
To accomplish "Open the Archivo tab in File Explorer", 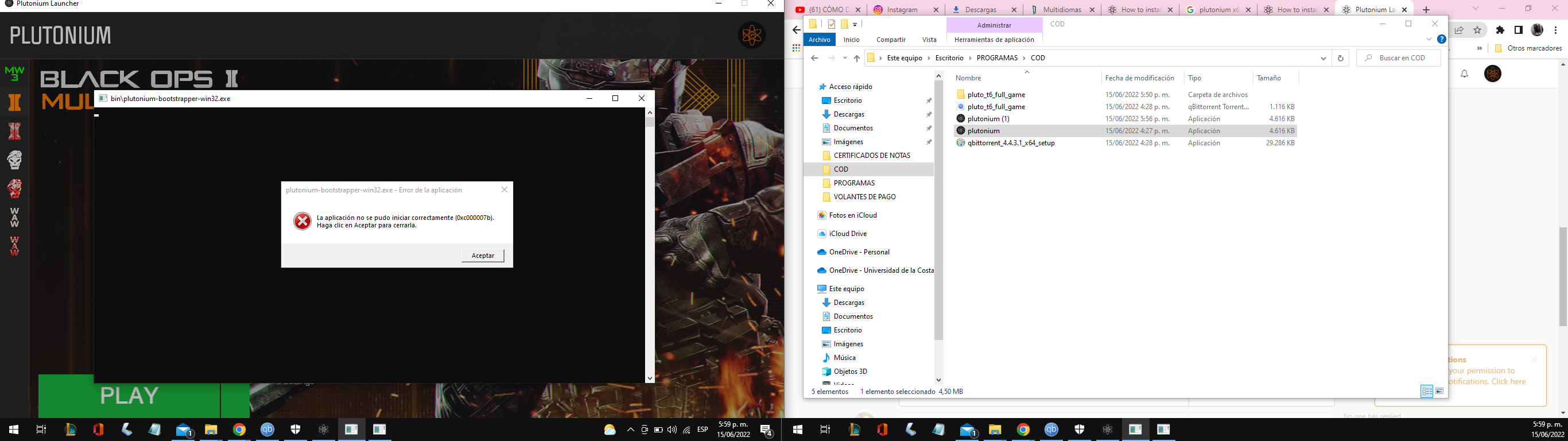I will point(820,40).
